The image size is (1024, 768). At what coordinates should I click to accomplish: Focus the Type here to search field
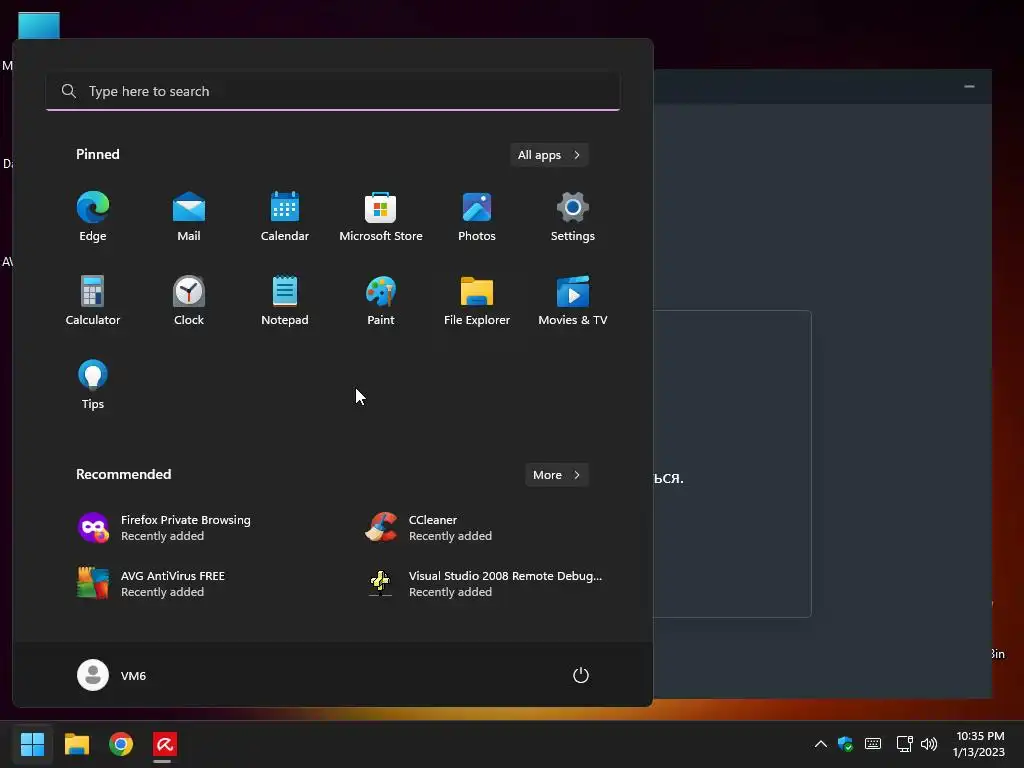pyautogui.click(x=333, y=91)
